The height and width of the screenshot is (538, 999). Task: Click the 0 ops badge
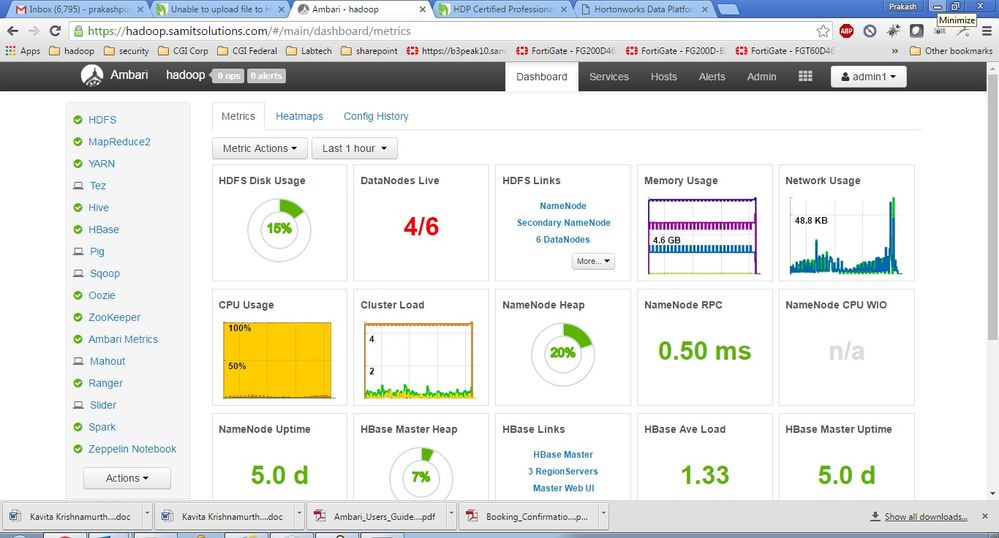[228, 76]
